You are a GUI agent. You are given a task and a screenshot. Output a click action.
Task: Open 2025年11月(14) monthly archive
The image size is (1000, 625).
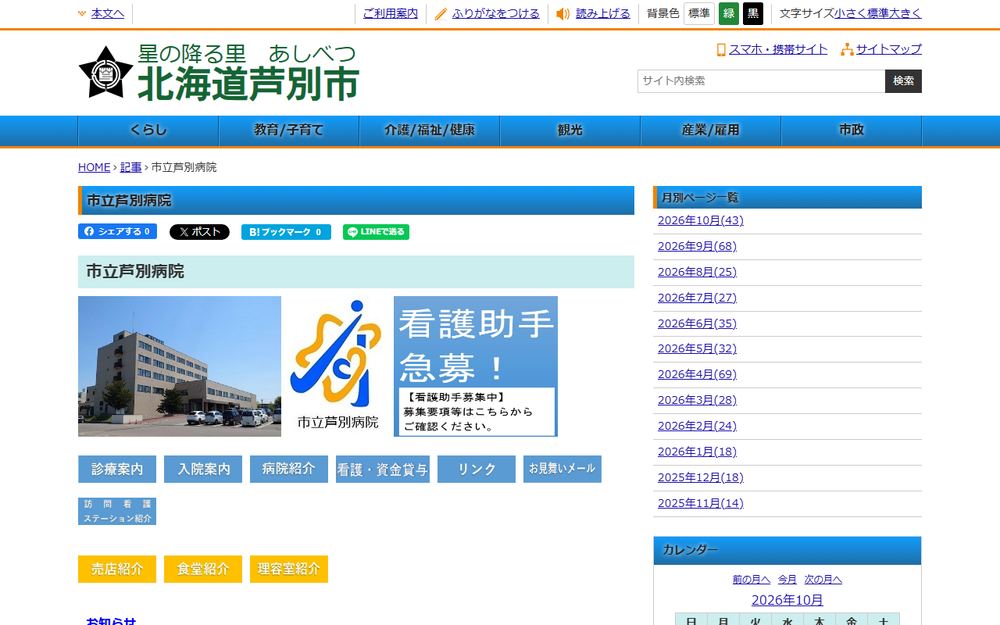(x=700, y=503)
